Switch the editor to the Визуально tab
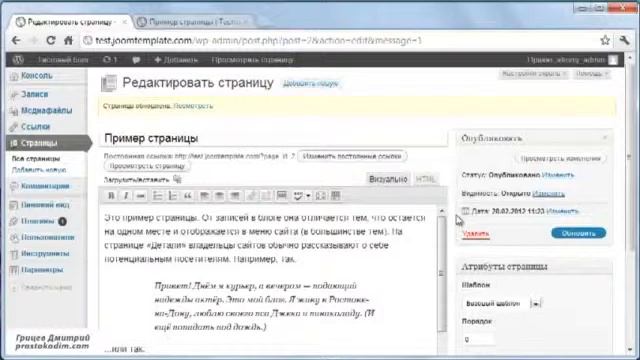640x360 pixels. coord(388,179)
